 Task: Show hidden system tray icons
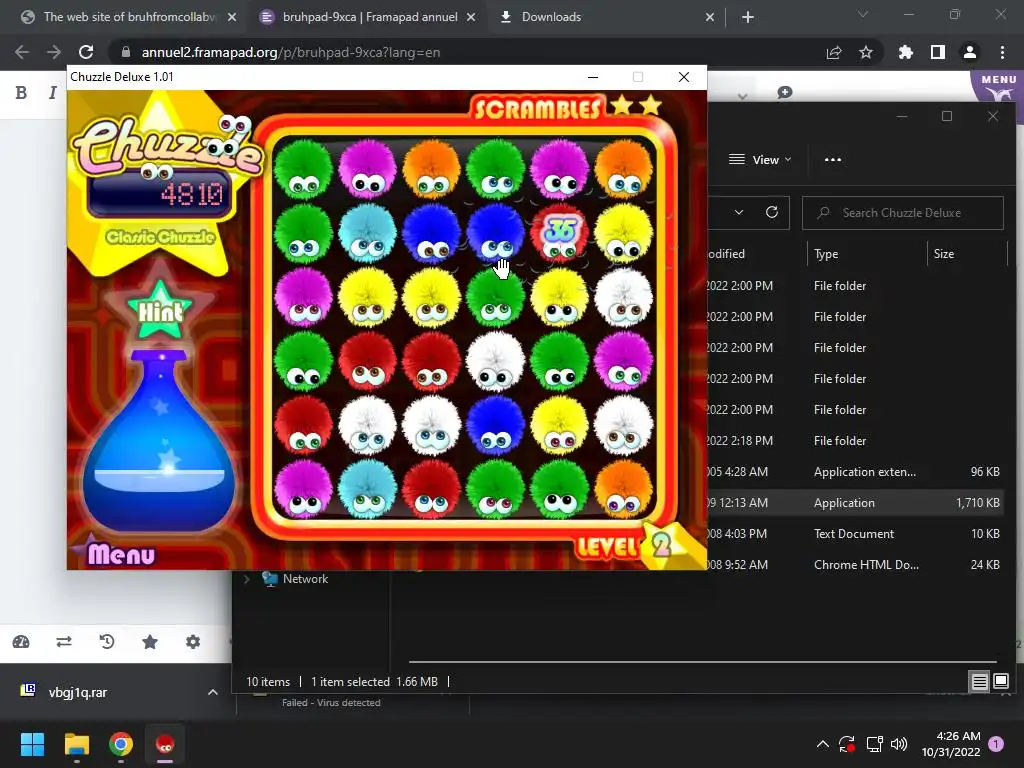point(823,744)
